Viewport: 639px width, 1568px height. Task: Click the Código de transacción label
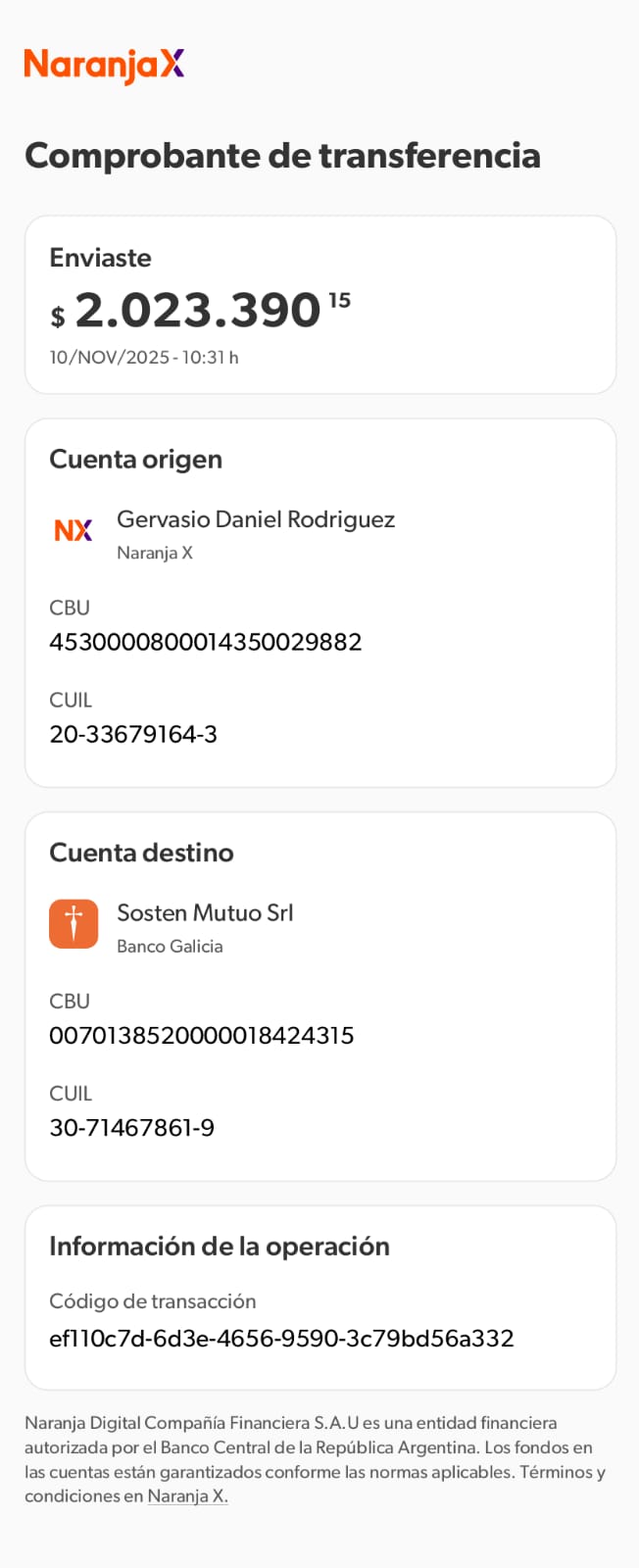(153, 1300)
